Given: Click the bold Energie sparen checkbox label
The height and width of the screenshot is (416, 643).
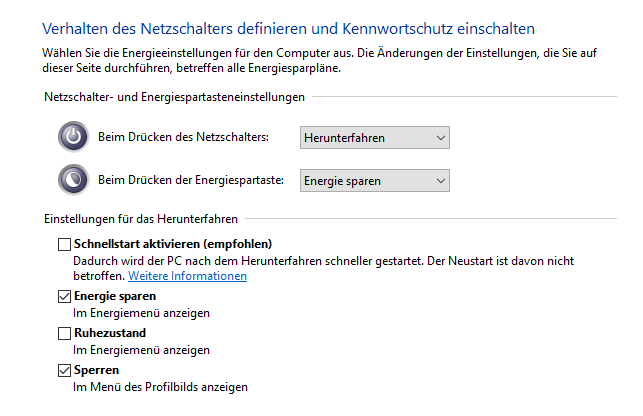Looking at the screenshot, I should point(115,297).
